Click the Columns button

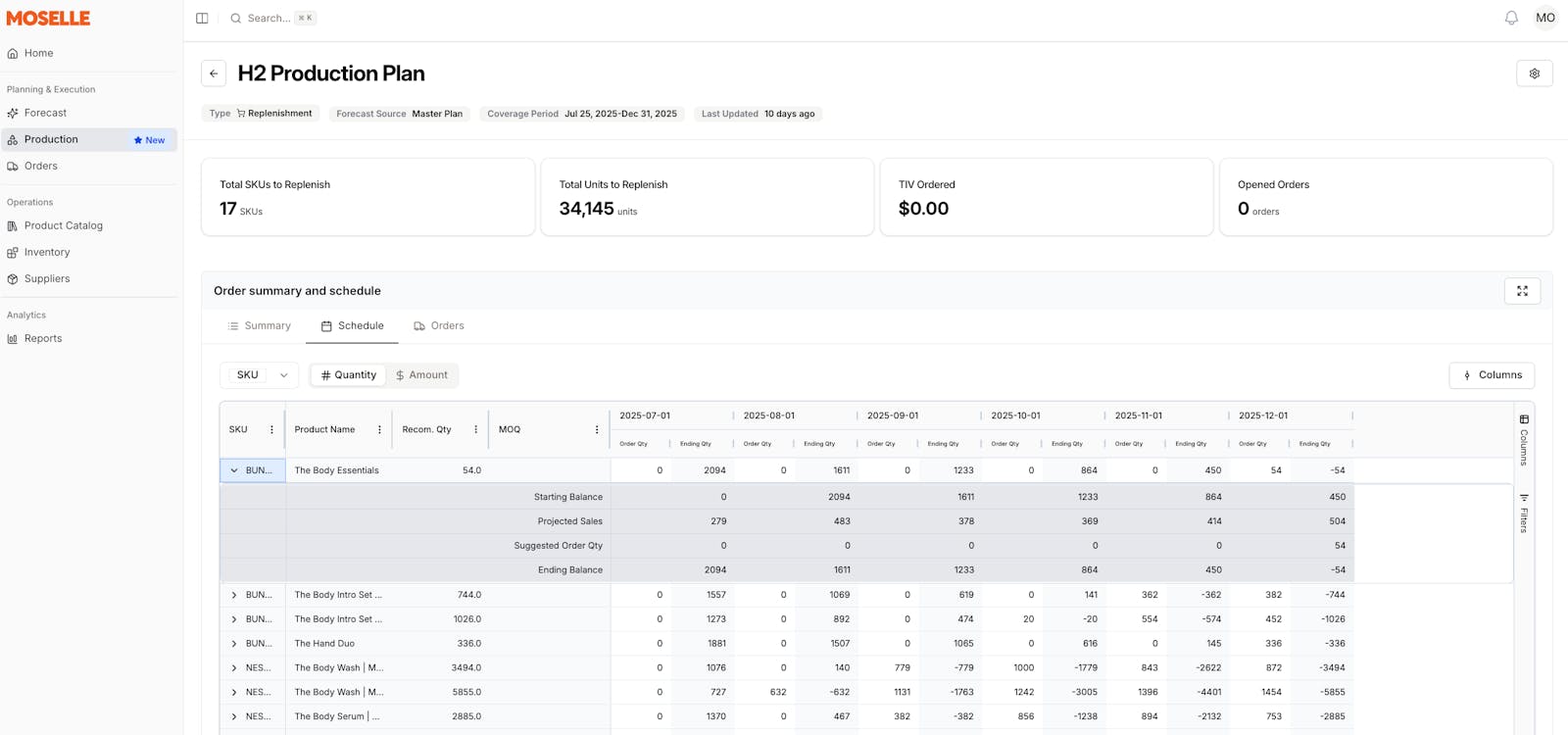click(x=1492, y=375)
